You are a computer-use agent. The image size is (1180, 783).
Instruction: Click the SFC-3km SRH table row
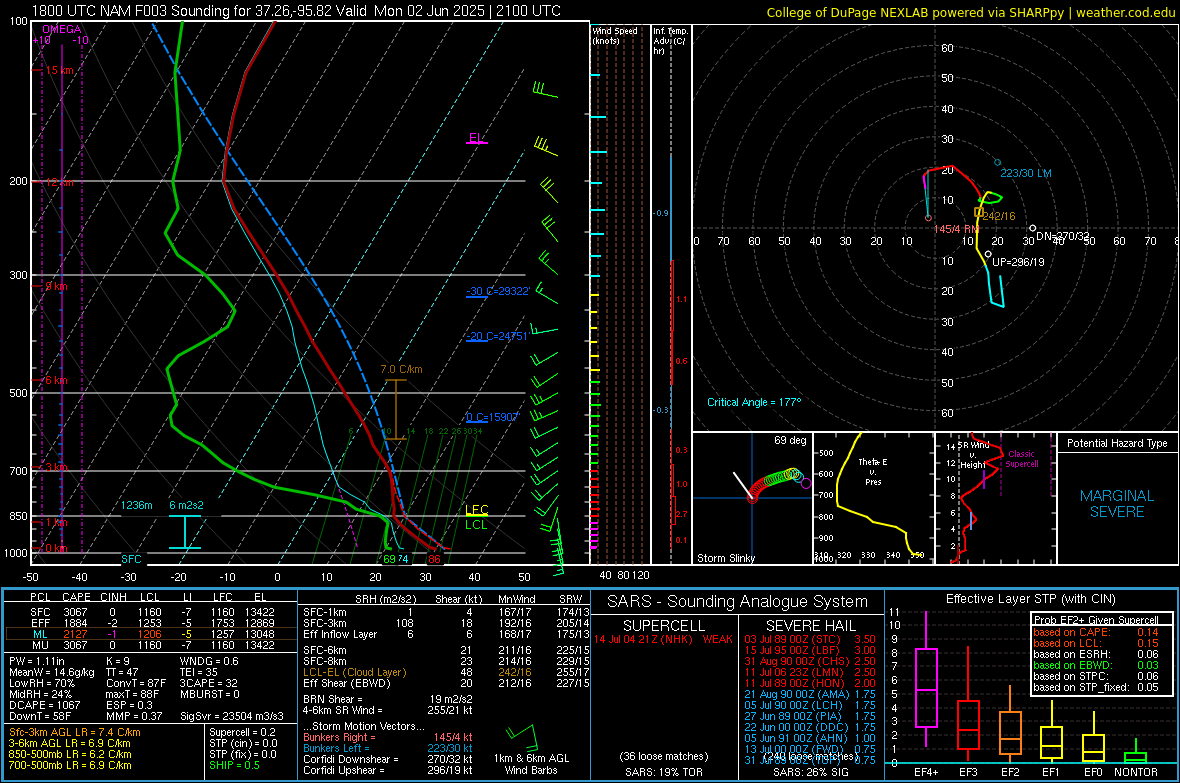(x=445, y=623)
